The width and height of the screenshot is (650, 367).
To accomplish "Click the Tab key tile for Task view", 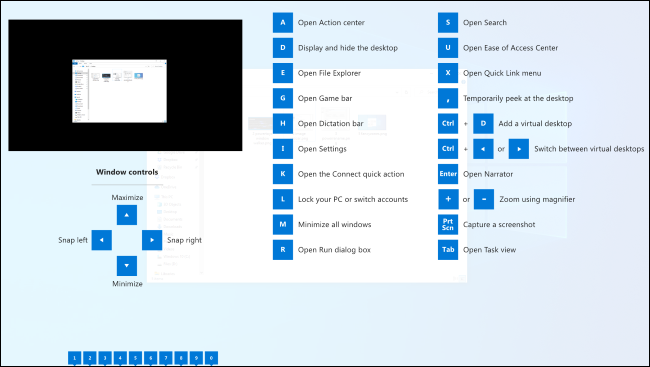I will pos(448,250).
